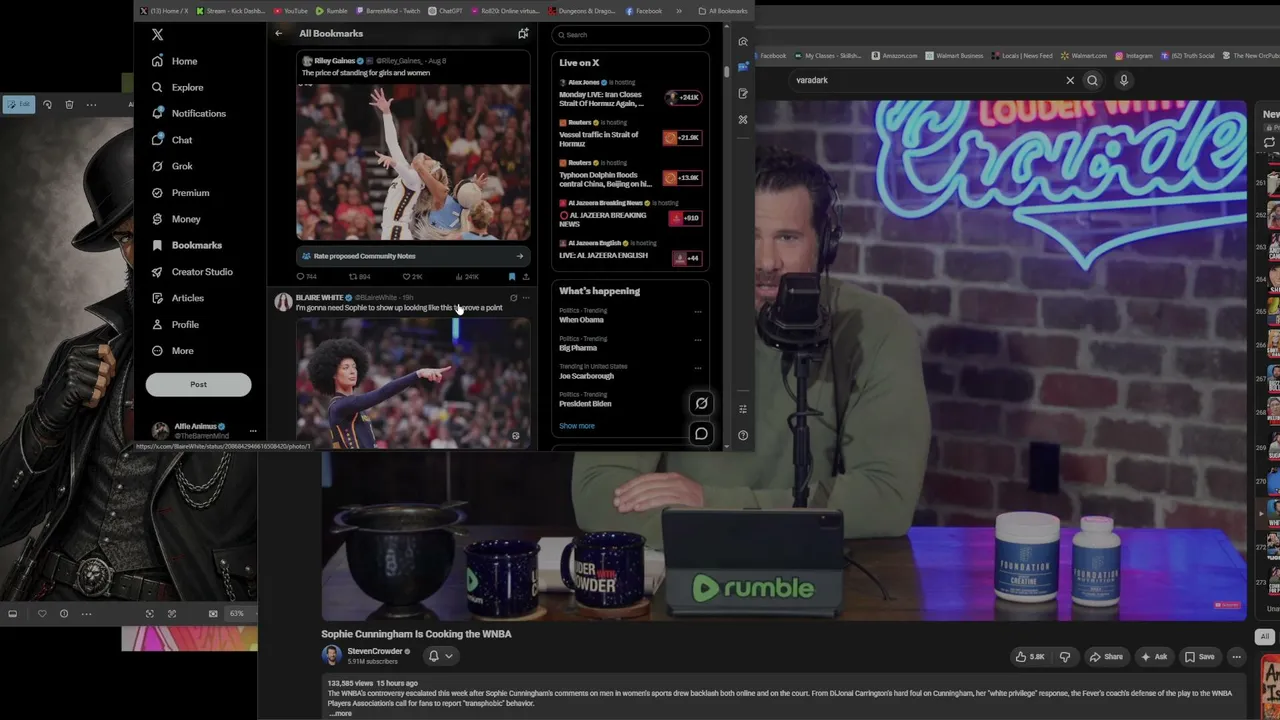The image size is (1280, 720).
Task: Toggle the bookmark on Riley Gaines post
Action: (512, 277)
